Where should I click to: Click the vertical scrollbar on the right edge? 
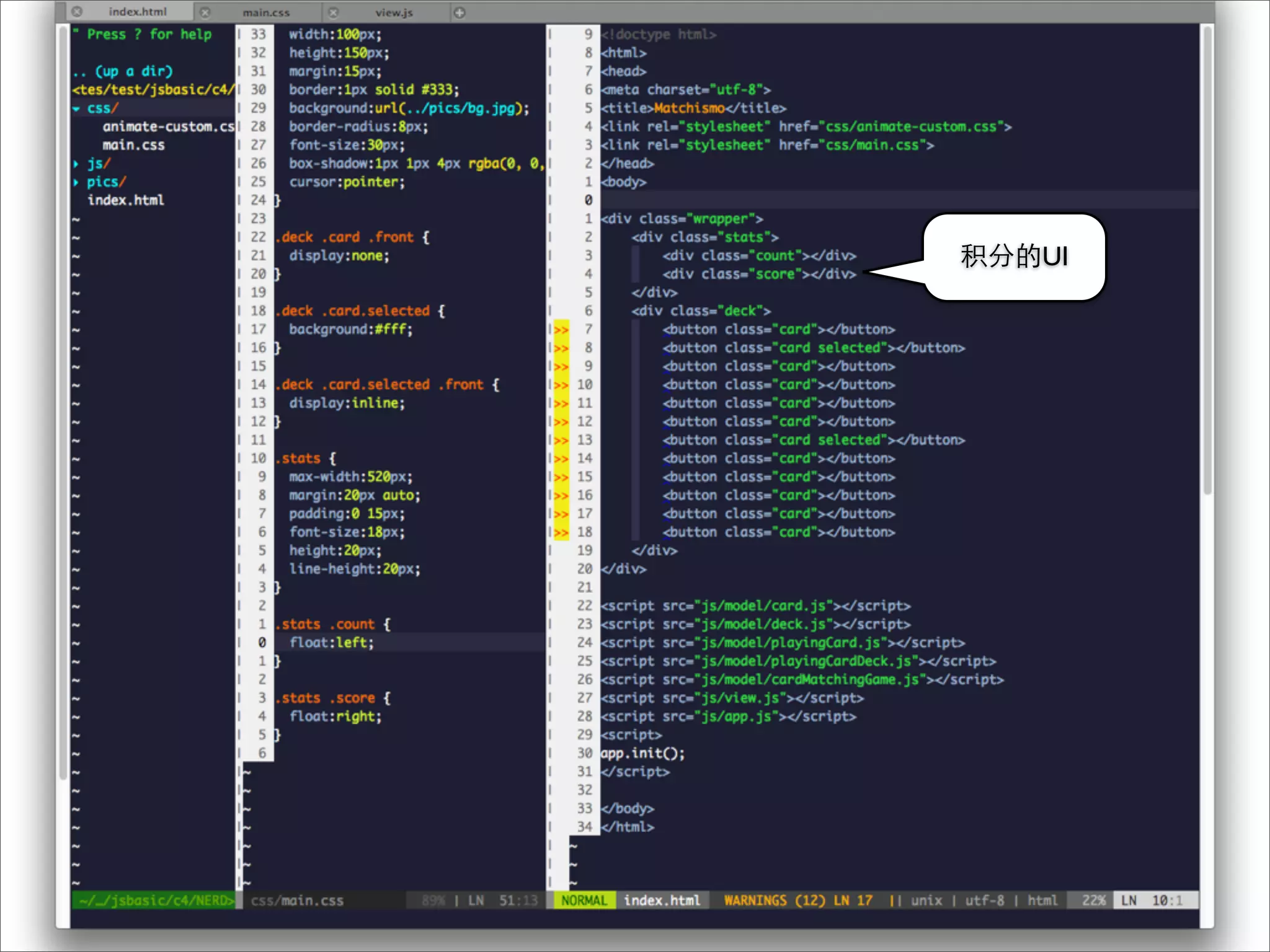point(1207,260)
